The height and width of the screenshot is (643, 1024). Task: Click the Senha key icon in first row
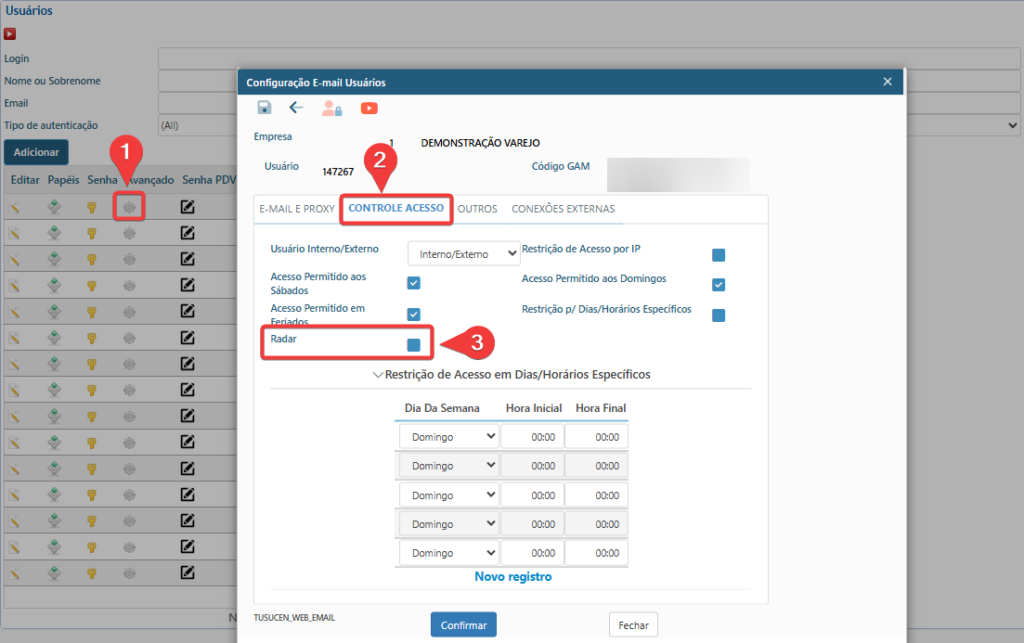pos(92,207)
